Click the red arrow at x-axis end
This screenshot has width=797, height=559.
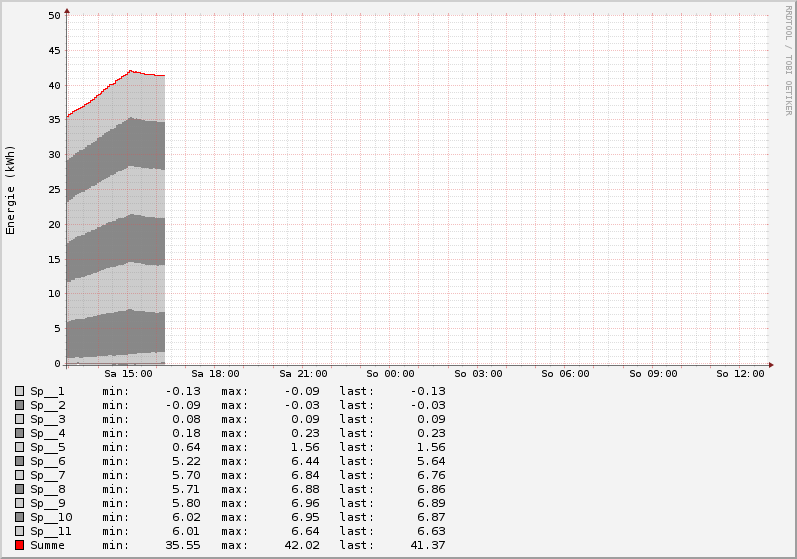pyautogui.click(x=770, y=364)
